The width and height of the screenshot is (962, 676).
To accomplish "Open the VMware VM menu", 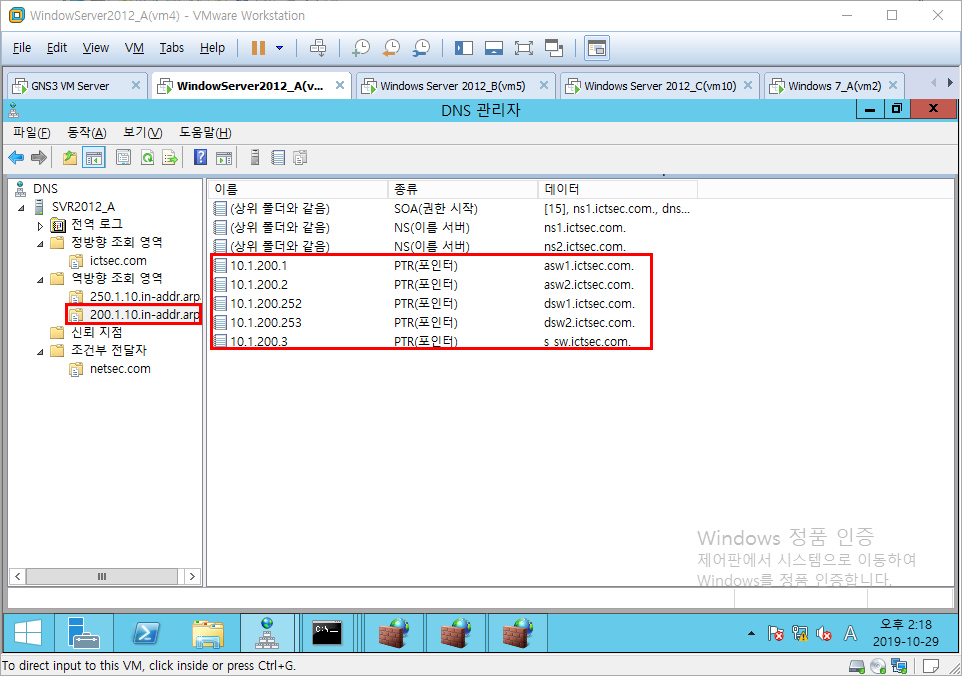I will click(134, 48).
